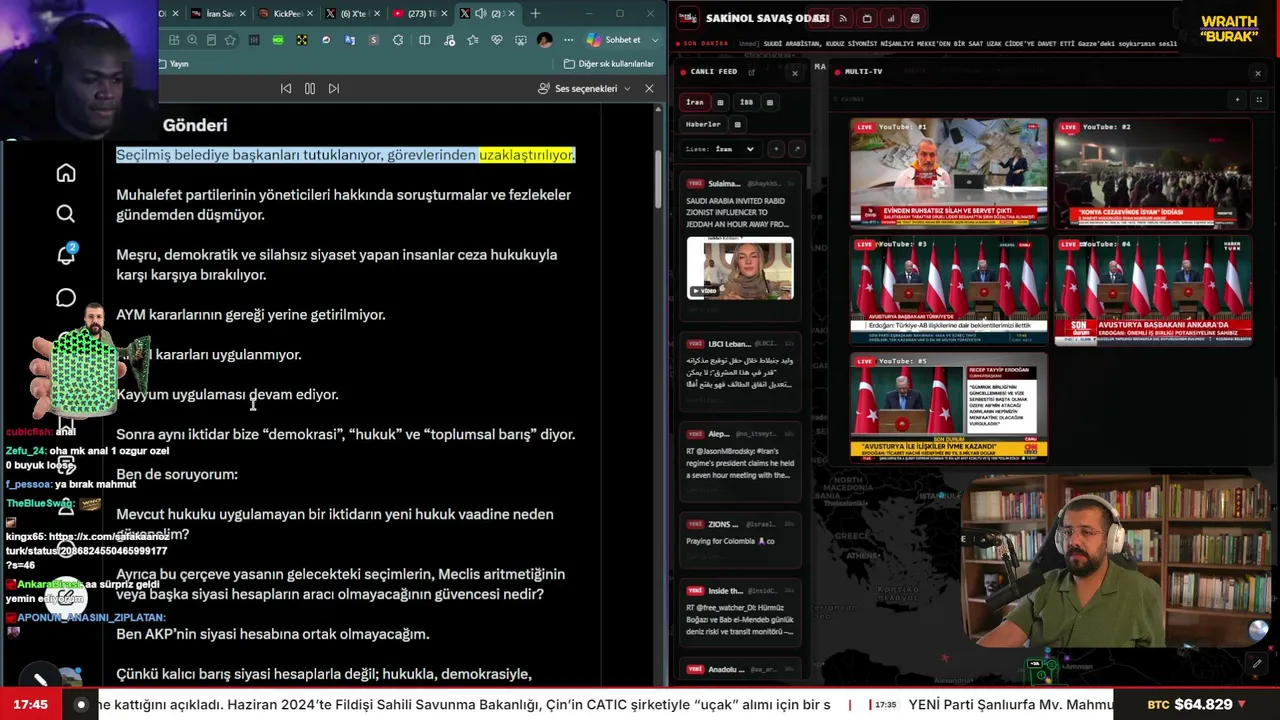1280x720 pixels.
Task: Click the Sohbet et Copilot button
Action: pyautogui.click(x=614, y=40)
